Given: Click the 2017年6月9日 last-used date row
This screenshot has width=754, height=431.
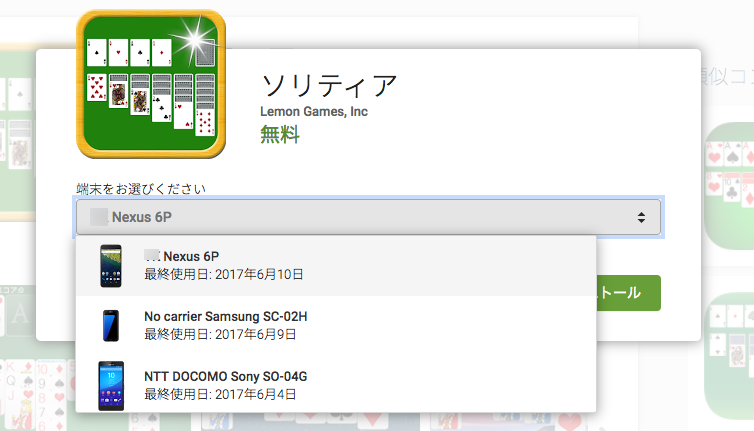Looking at the screenshot, I should 220,335.
